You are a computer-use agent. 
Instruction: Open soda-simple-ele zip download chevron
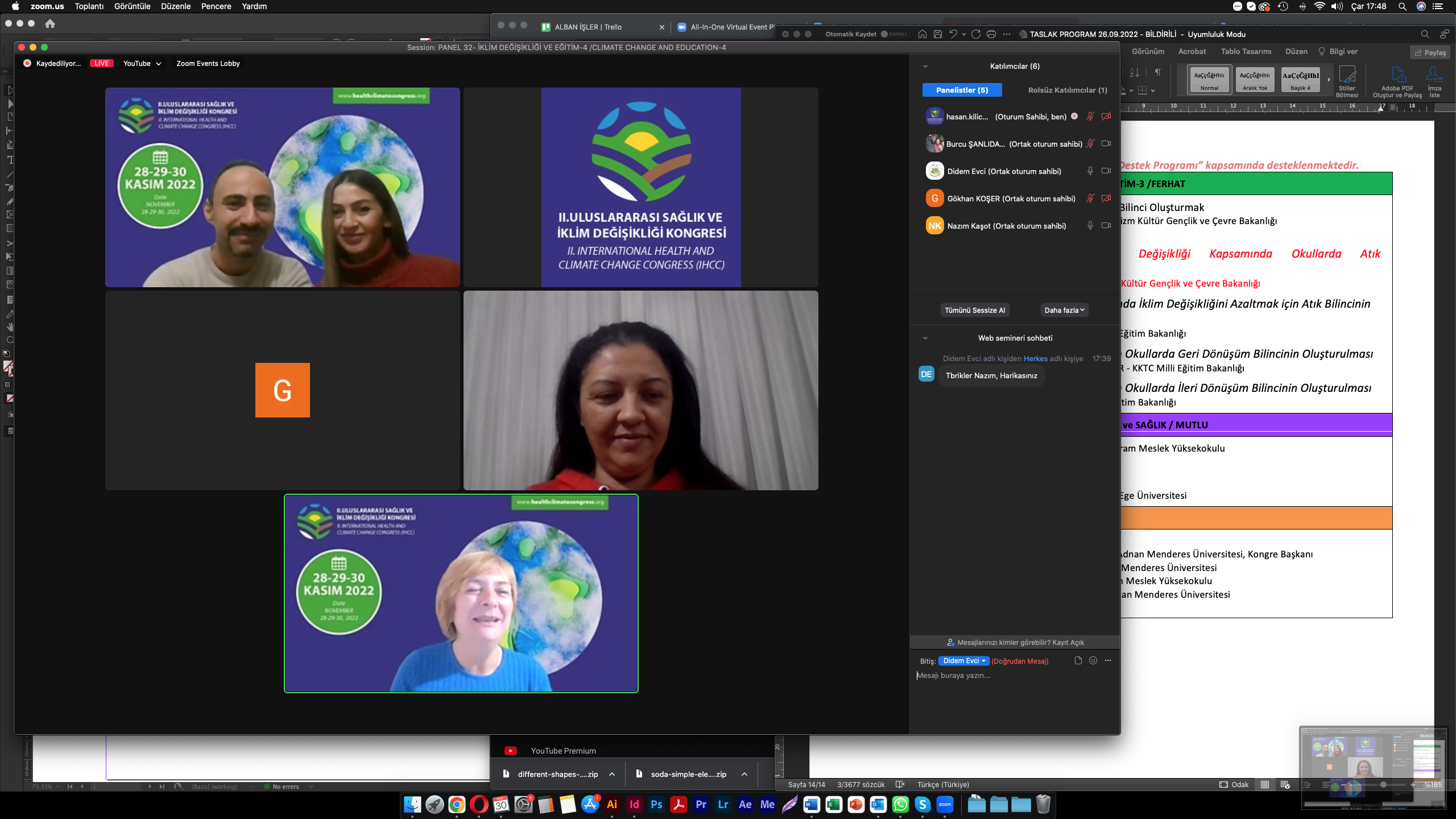click(744, 774)
